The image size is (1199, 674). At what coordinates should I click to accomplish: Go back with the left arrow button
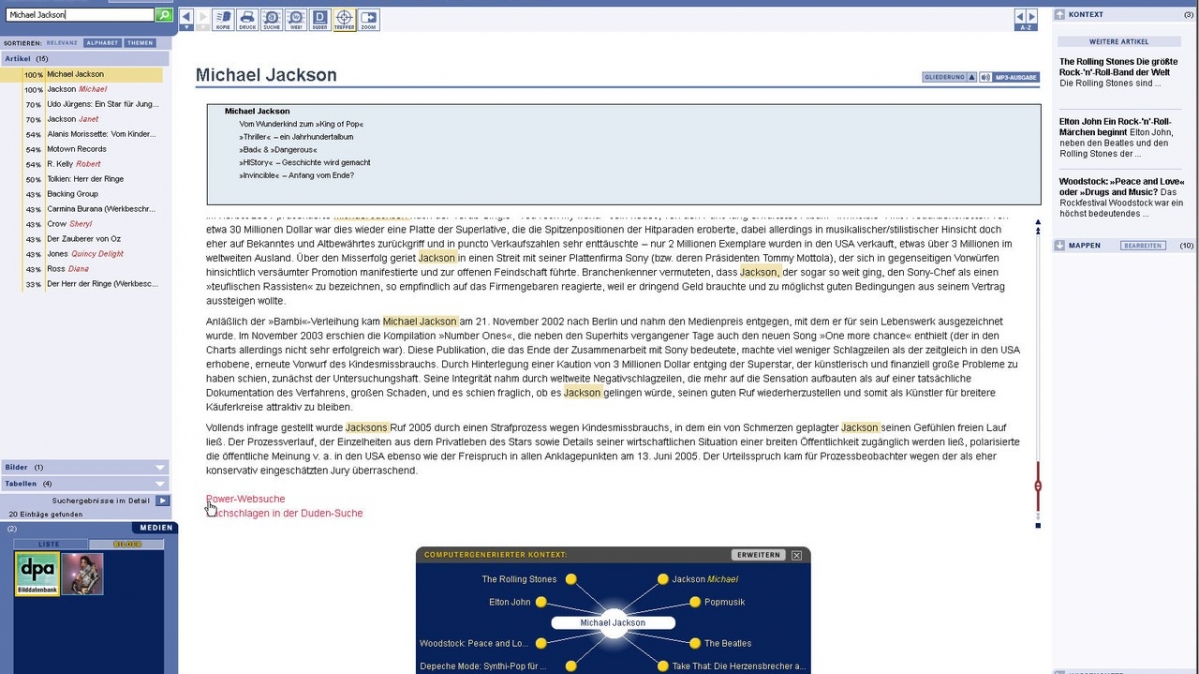coord(186,17)
